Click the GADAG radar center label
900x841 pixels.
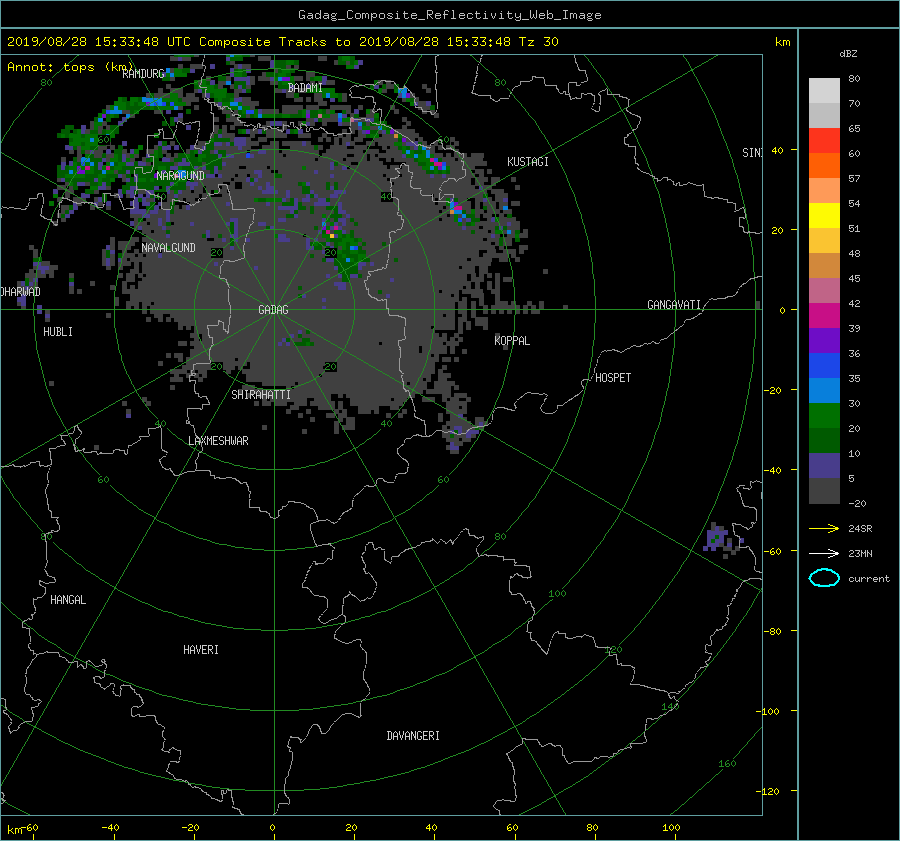click(273, 310)
